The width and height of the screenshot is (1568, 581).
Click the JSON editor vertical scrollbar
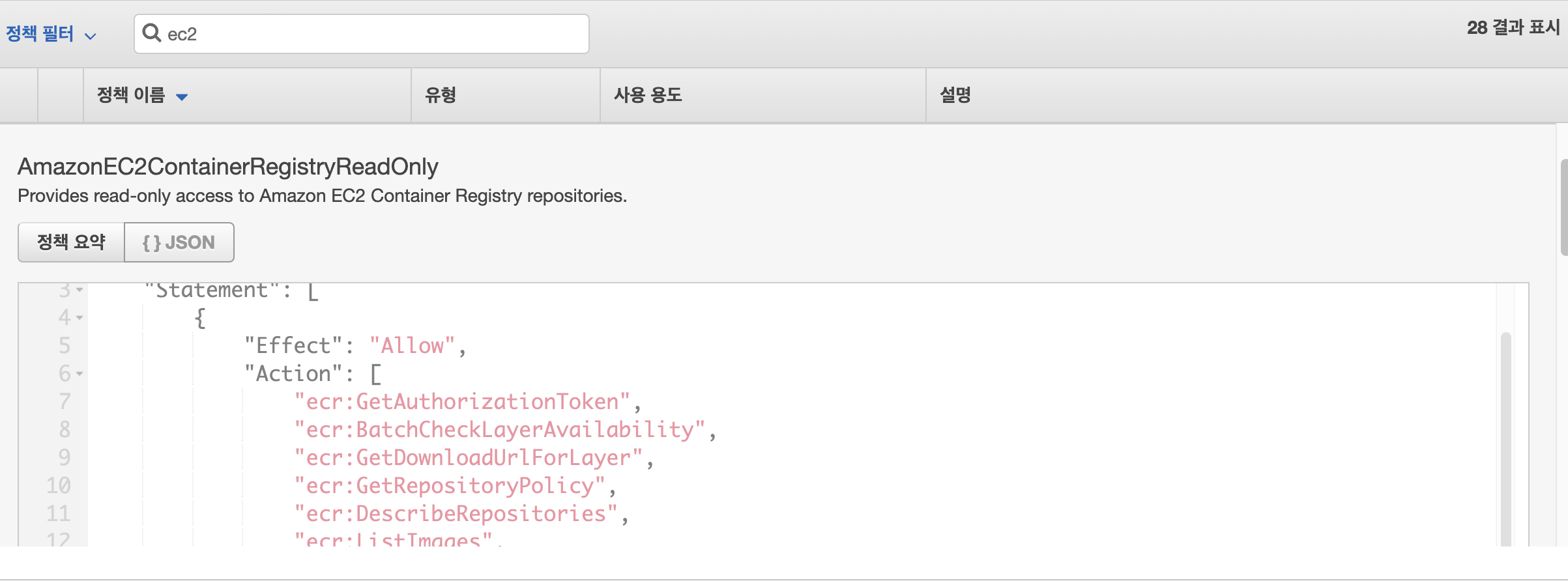[1505, 440]
